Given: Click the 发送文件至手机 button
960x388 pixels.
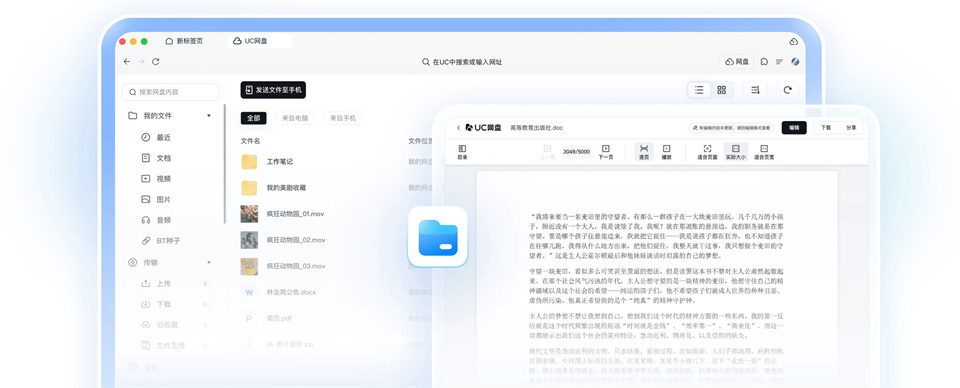Looking at the screenshot, I should (x=273, y=90).
